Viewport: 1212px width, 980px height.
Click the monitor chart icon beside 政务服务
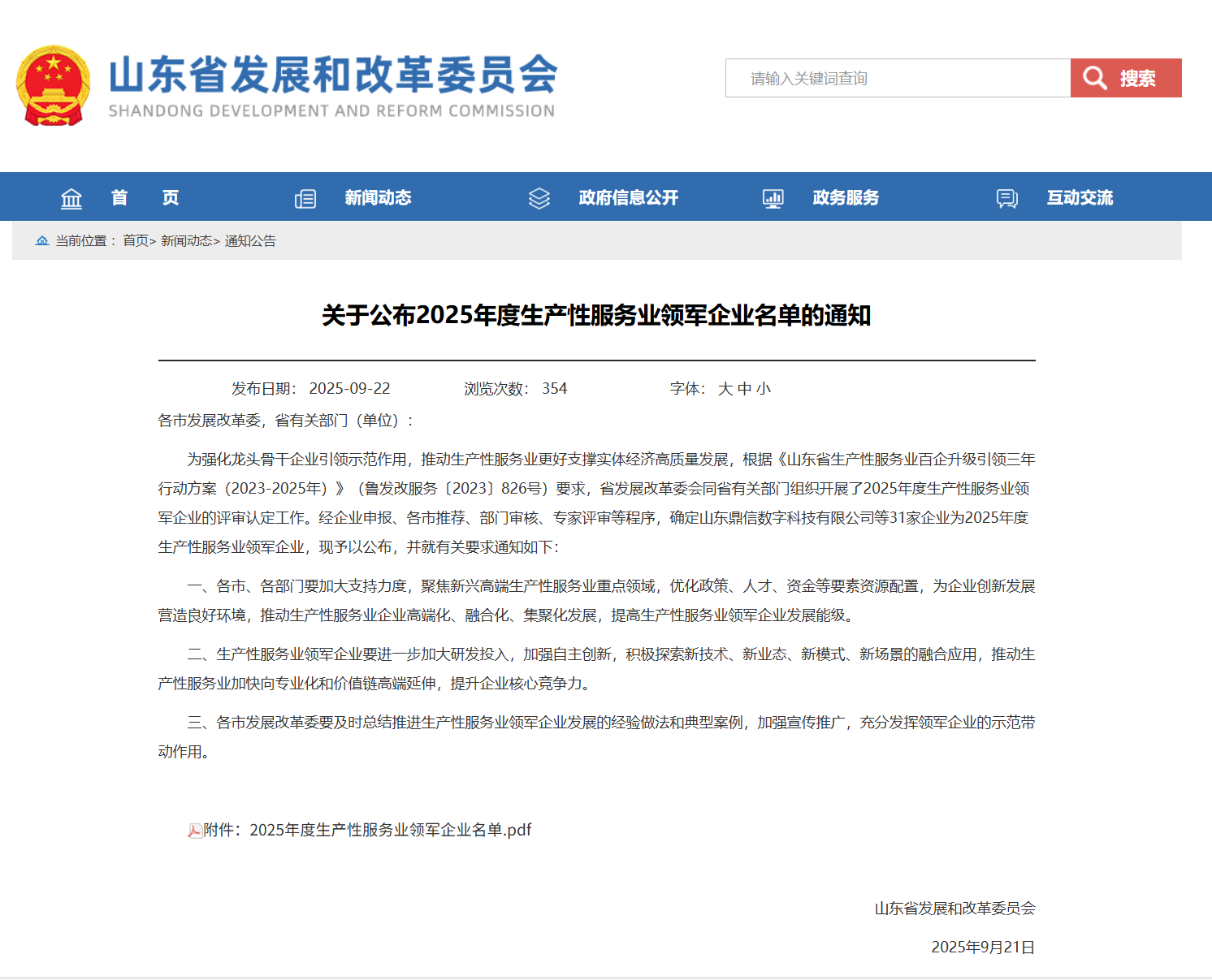(x=773, y=198)
